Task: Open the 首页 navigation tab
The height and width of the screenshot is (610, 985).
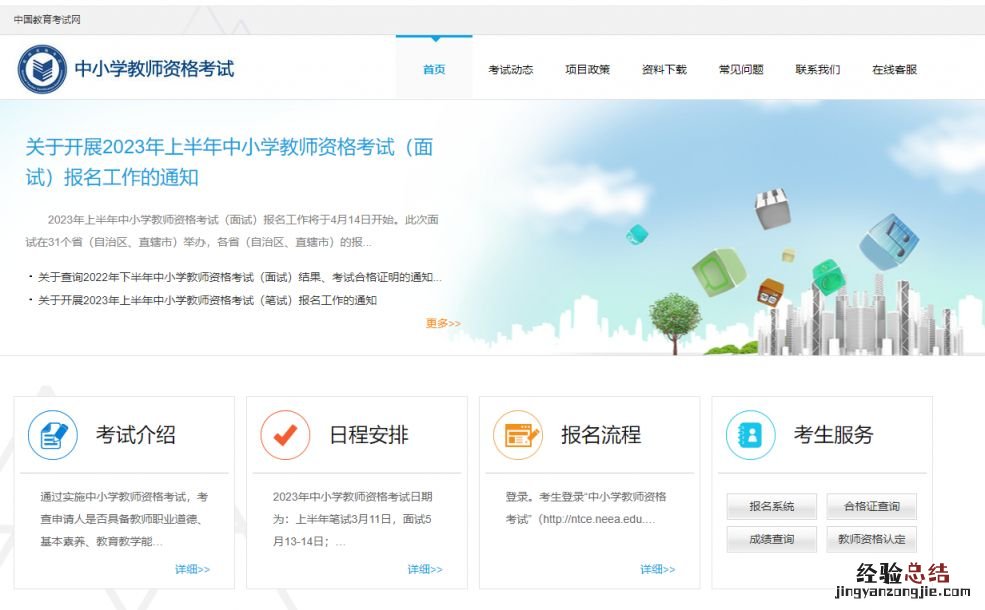Action: click(434, 69)
